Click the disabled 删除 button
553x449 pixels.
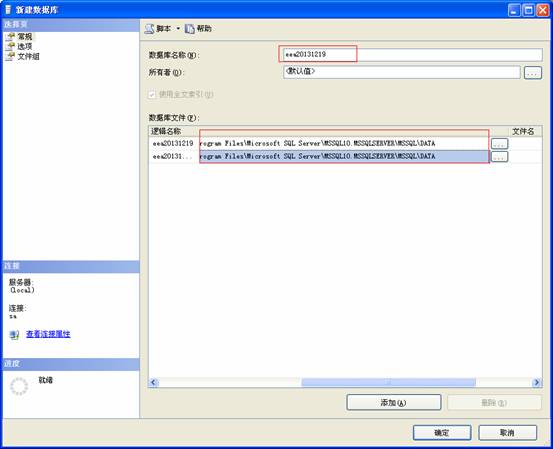point(494,402)
